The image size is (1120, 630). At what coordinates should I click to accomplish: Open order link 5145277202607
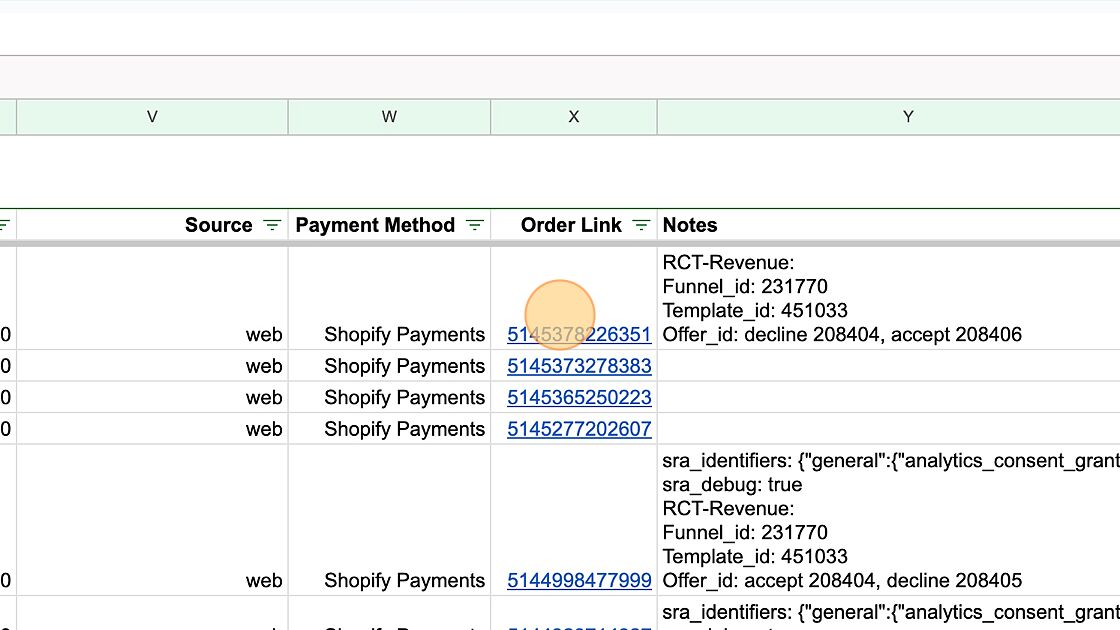point(579,429)
